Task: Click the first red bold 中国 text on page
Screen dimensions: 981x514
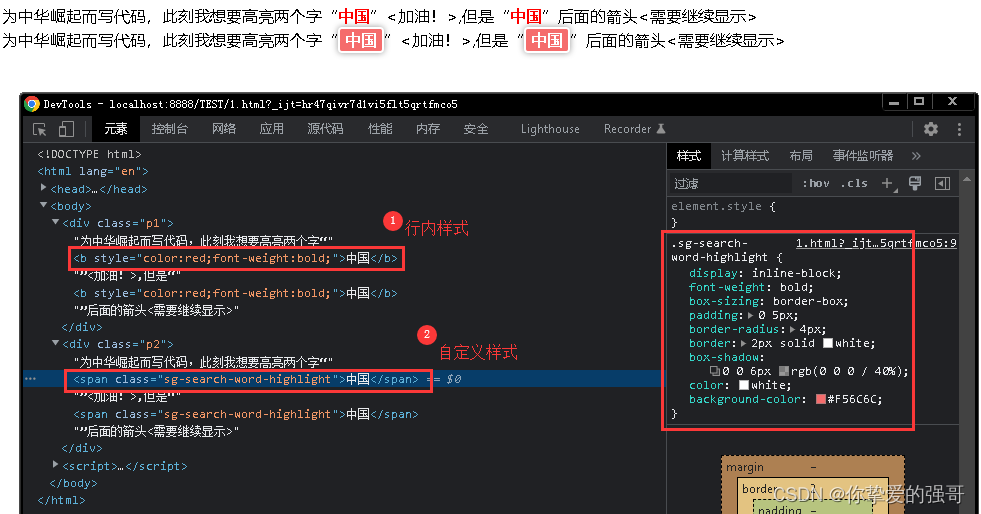Action: click(x=354, y=16)
